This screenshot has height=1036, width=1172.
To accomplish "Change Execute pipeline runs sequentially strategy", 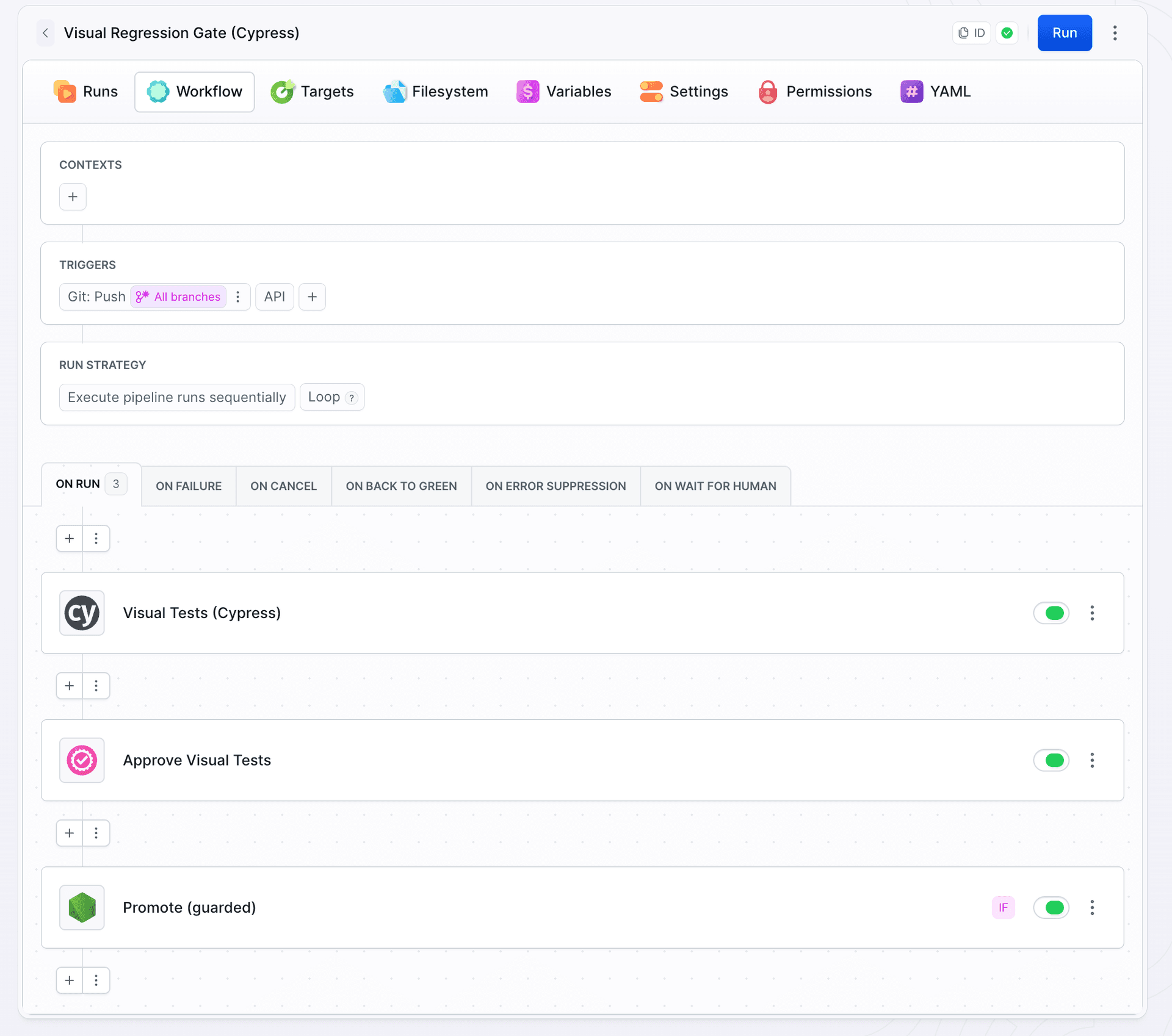I will (x=177, y=397).
